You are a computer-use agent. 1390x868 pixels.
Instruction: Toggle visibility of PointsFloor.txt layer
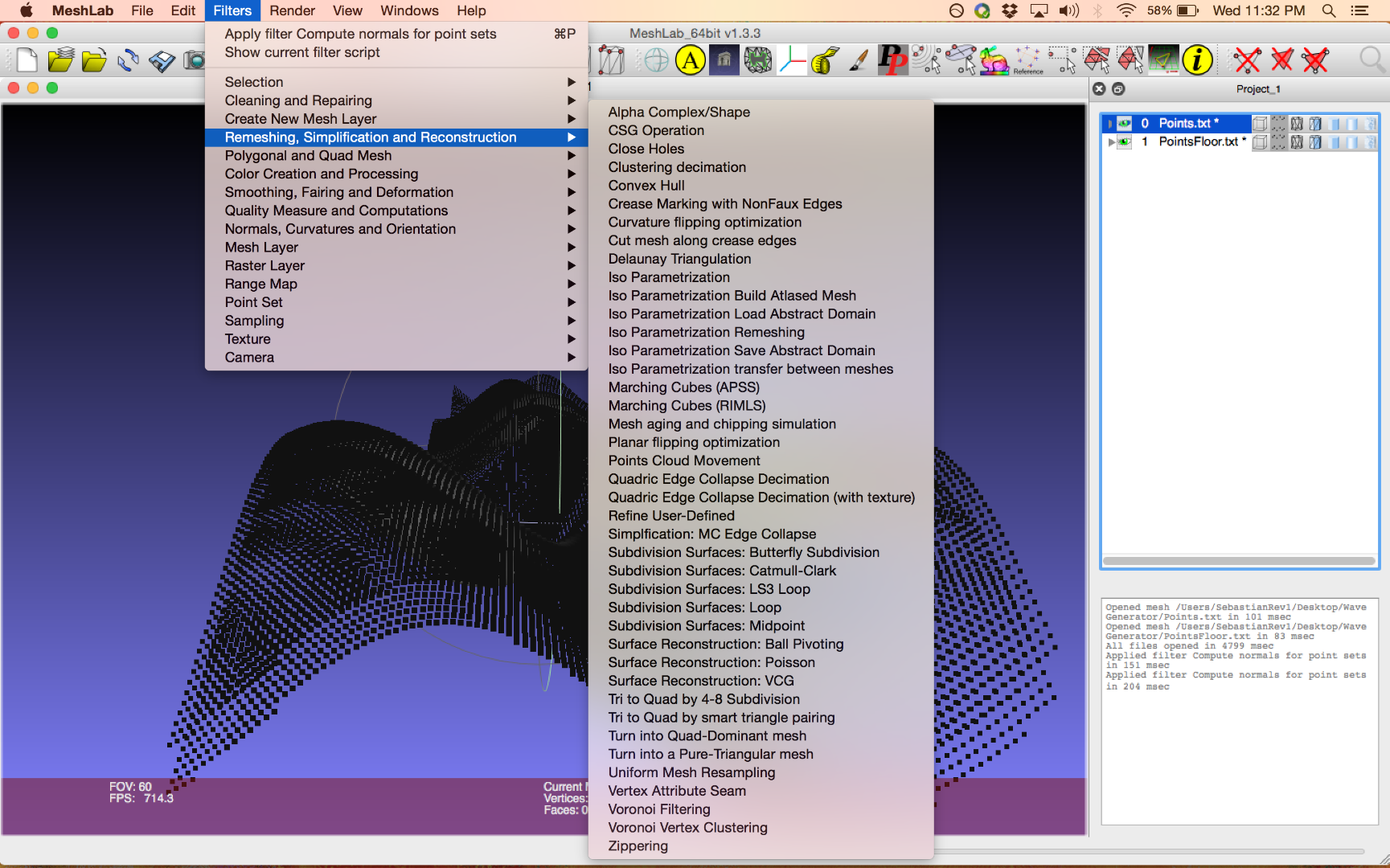1123,141
